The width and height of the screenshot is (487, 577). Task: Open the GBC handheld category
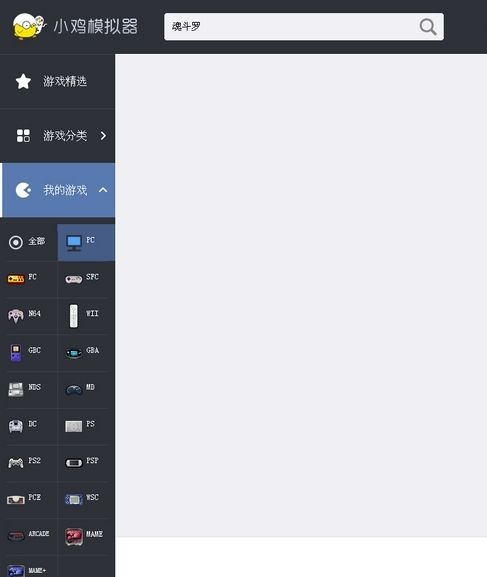29,353
